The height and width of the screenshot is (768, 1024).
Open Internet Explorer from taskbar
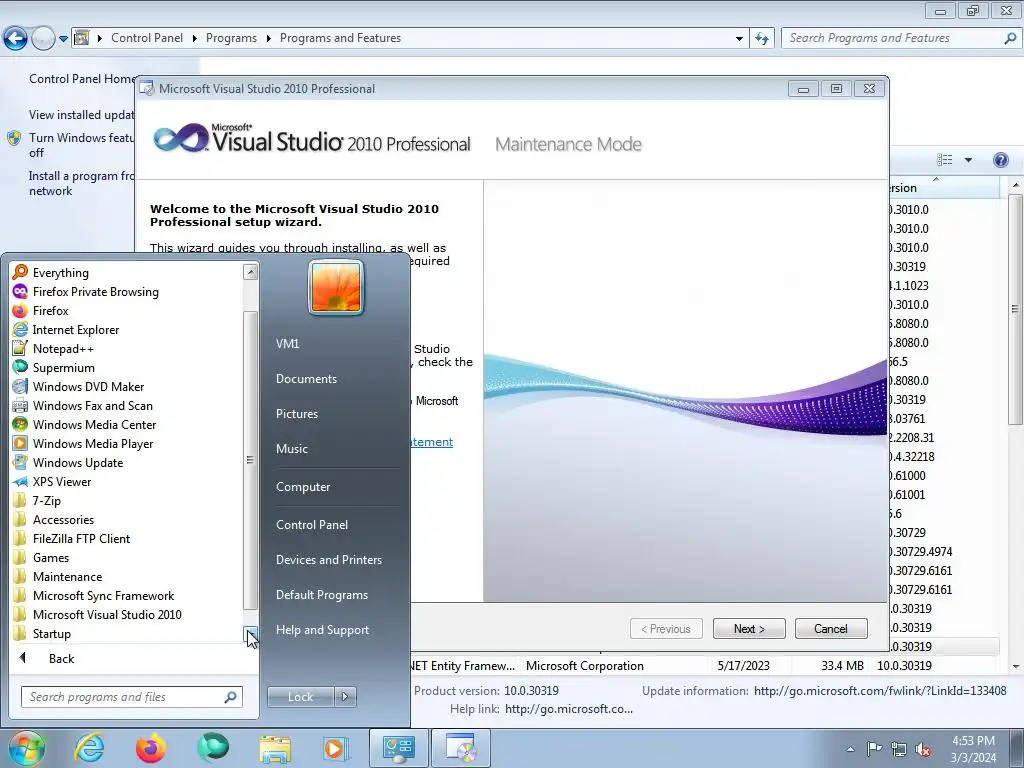tap(89, 748)
